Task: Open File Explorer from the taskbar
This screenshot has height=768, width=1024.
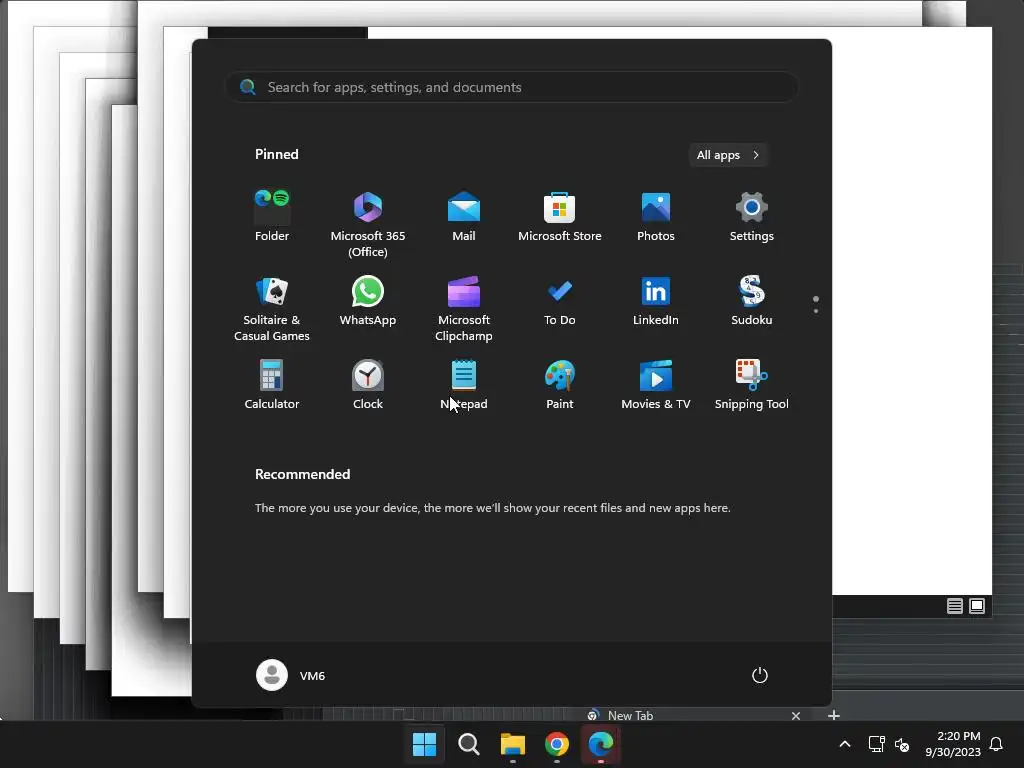Action: (513, 744)
